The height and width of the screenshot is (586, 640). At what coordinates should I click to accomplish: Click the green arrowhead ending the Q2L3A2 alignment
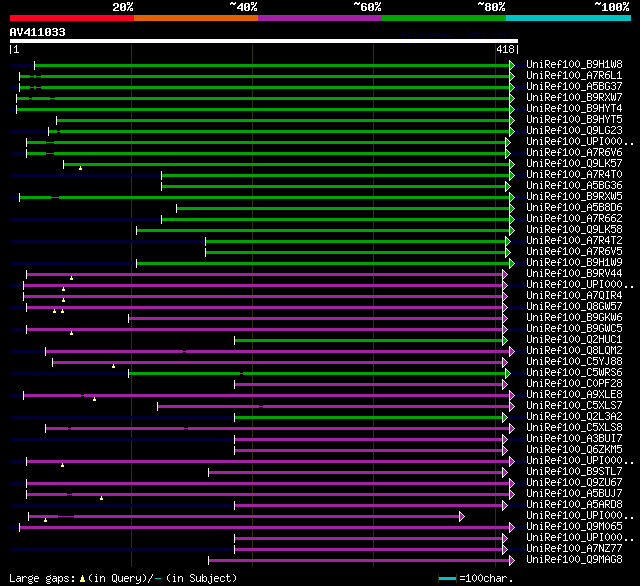pyautogui.click(x=505, y=417)
